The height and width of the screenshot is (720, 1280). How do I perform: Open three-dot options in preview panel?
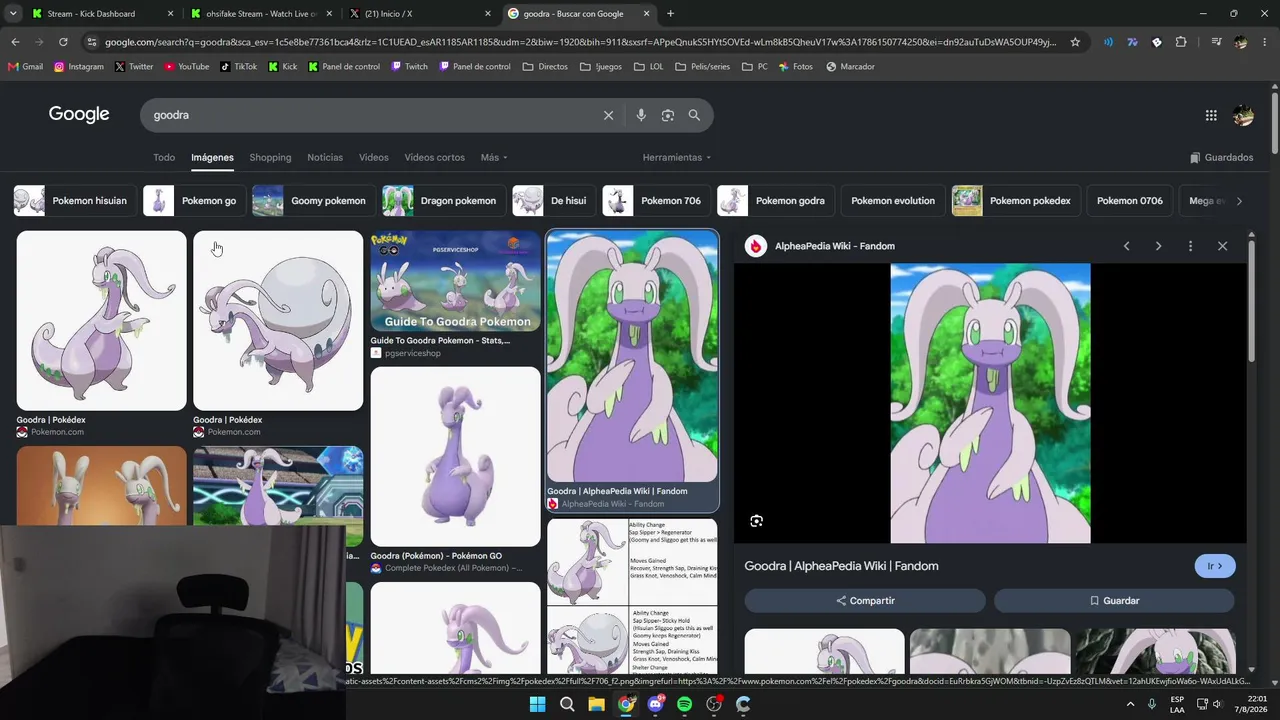1190,246
